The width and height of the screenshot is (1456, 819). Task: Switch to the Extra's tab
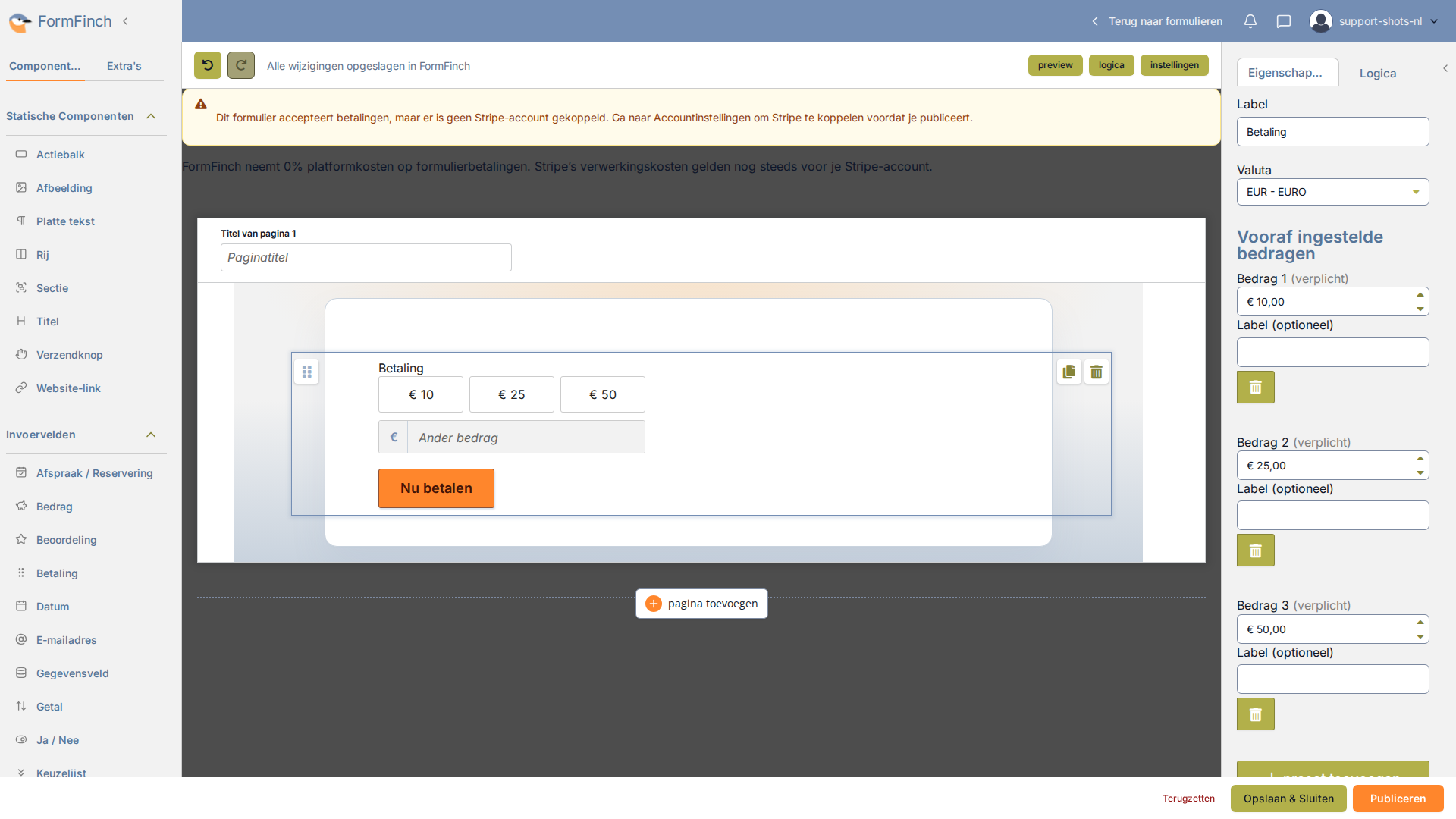coord(124,66)
